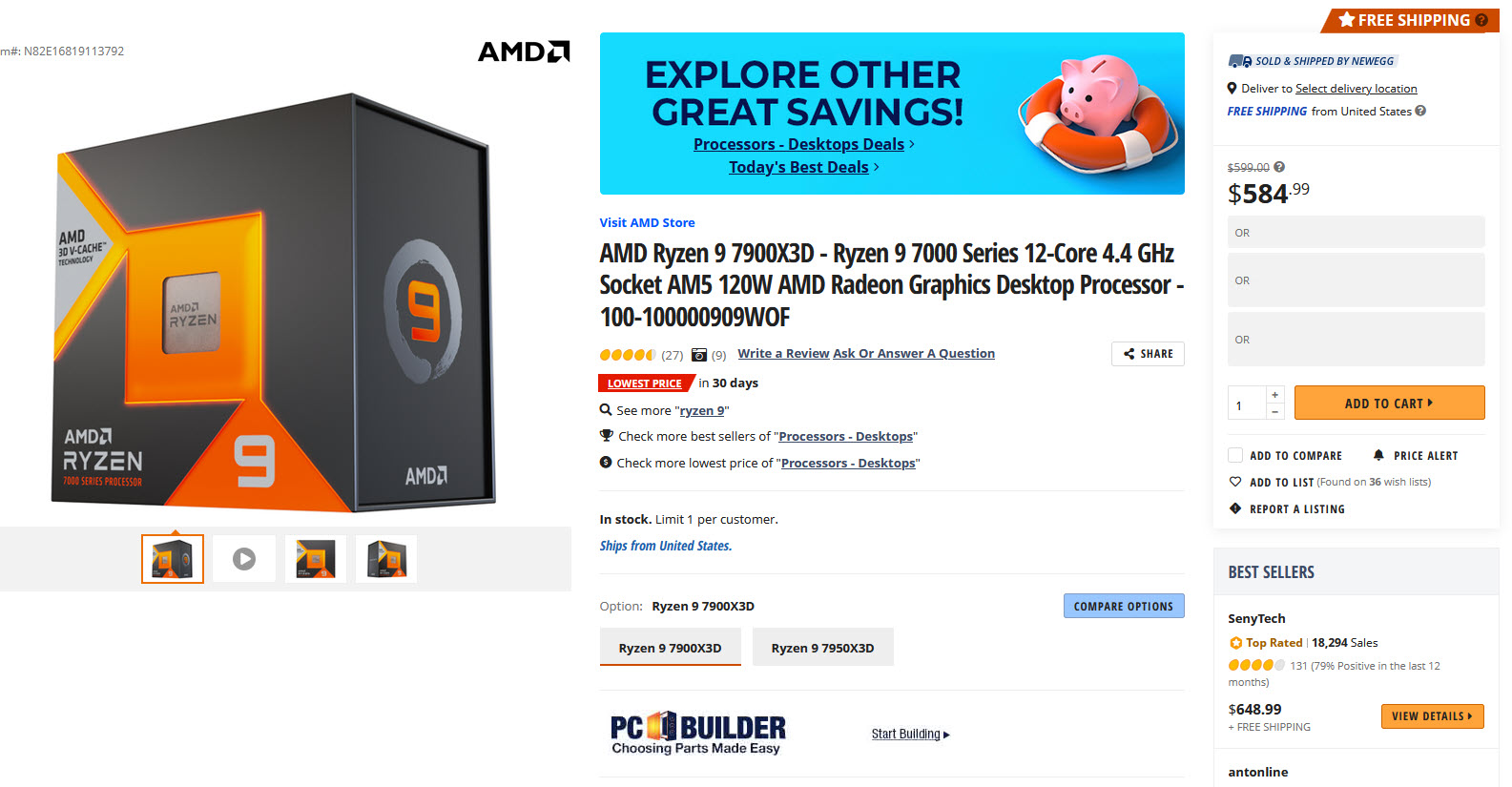Select the Ryzen 9 7900X3D option

(x=670, y=648)
